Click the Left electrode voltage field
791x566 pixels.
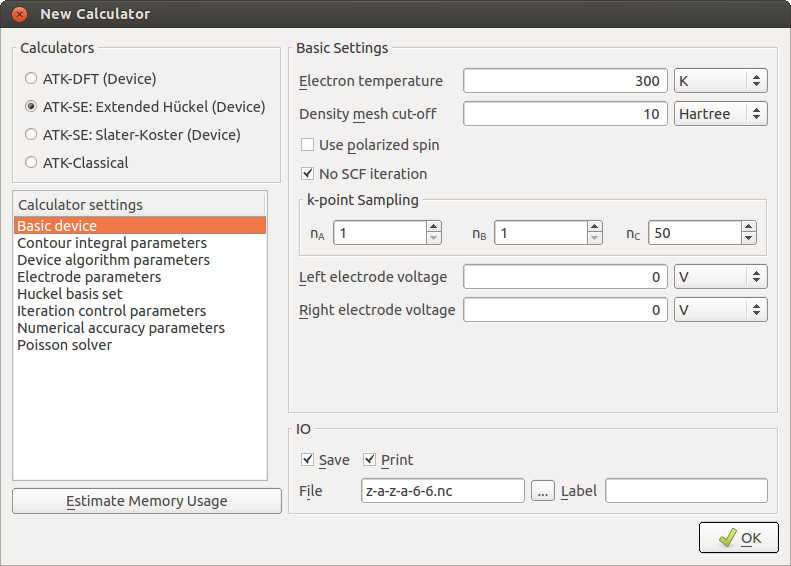point(566,276)
